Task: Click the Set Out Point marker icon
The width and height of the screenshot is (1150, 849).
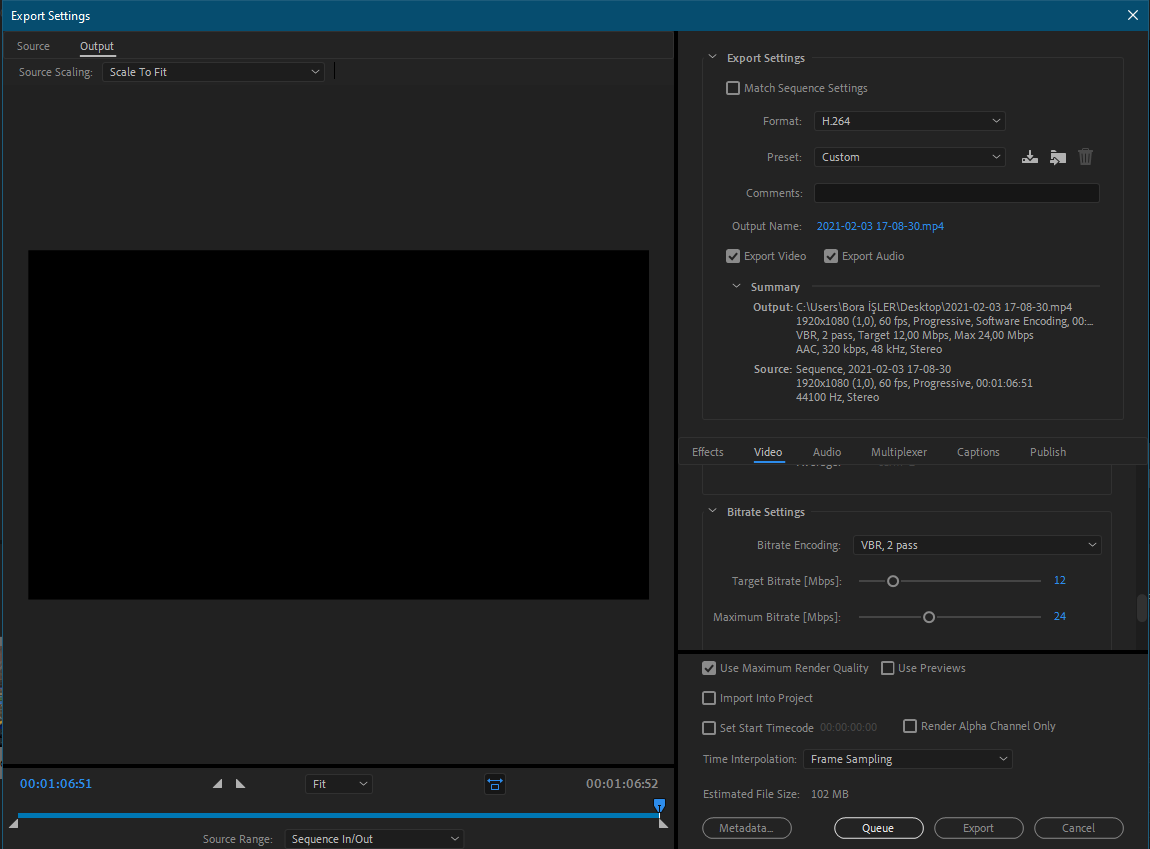Action: click(x=240, y=784)
